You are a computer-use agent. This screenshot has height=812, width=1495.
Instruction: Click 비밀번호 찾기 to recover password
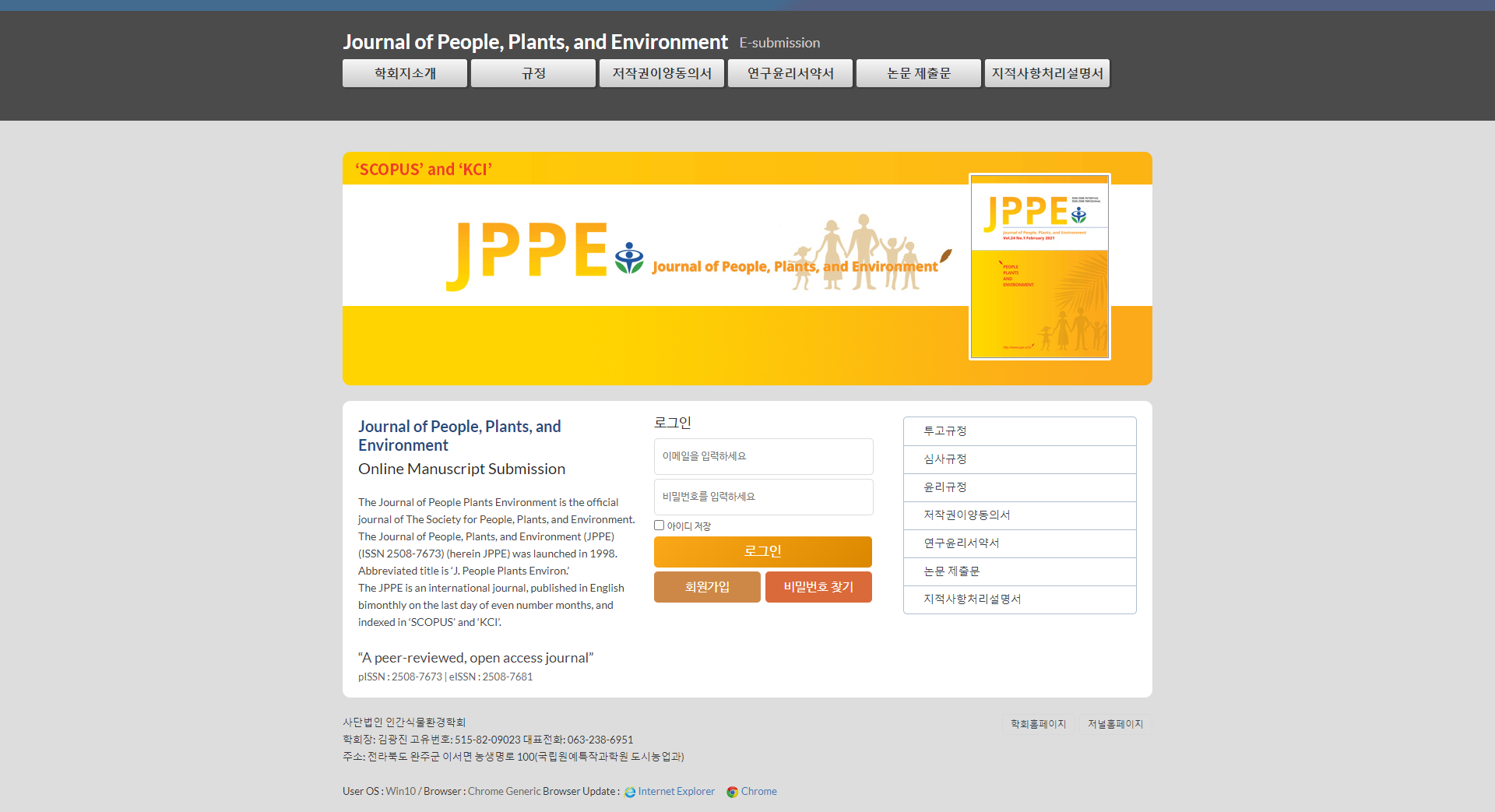click(818, 587)
